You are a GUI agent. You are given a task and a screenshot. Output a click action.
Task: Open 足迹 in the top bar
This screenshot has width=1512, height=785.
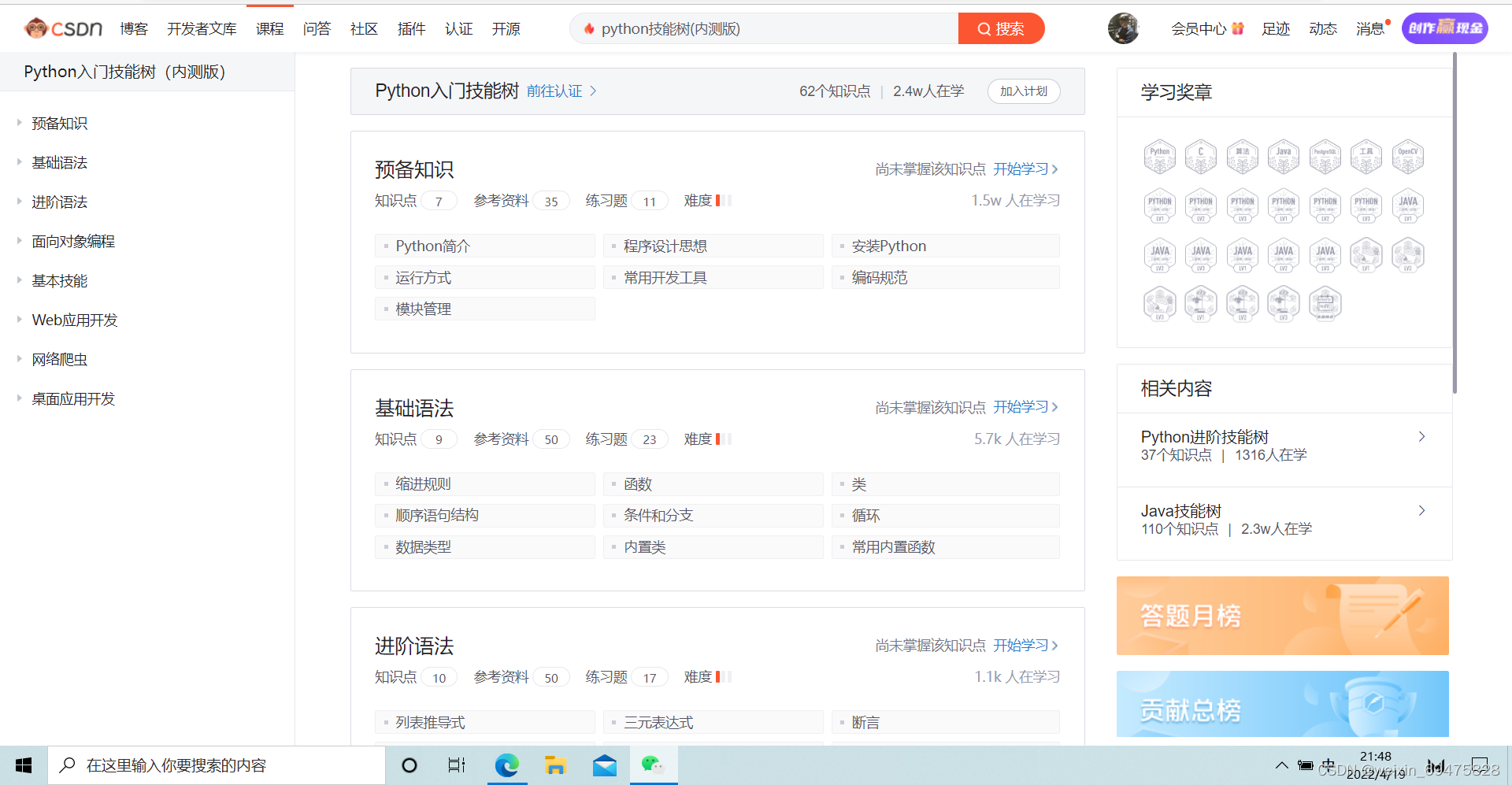pyautogui.click(x=1276, y=29)
